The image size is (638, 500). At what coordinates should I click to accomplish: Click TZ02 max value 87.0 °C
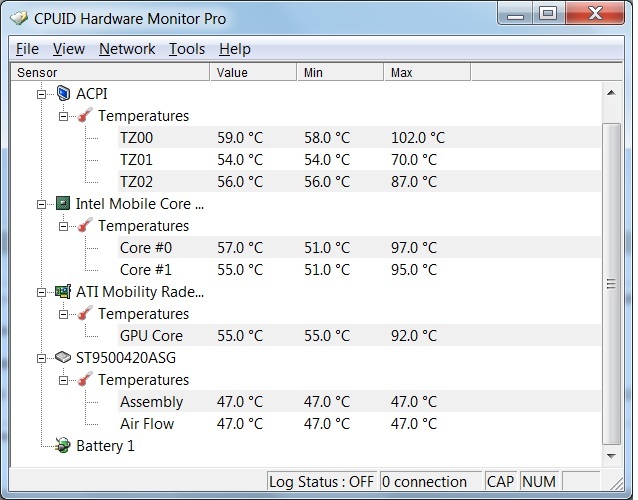[x=414, y=181]
